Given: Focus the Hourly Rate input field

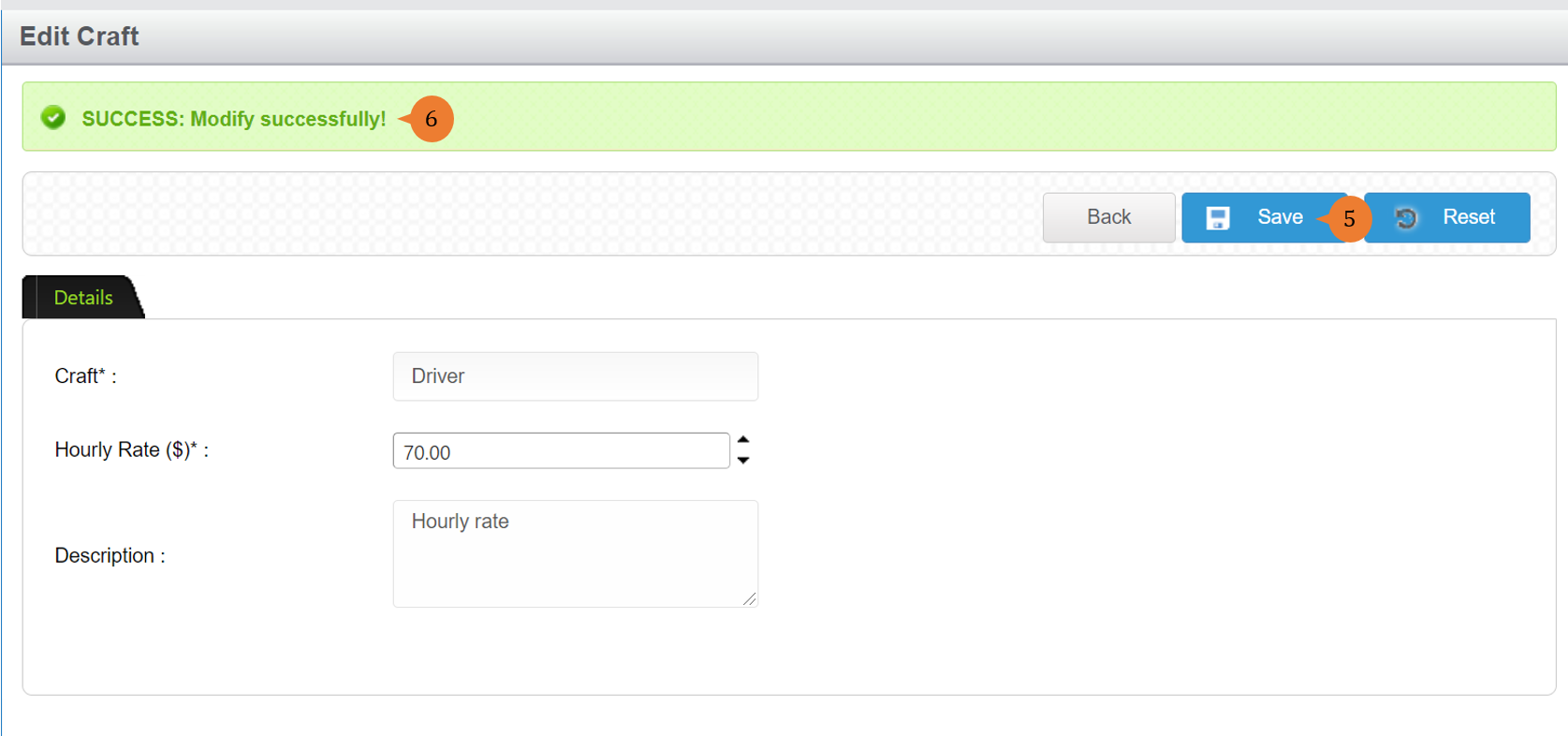Looking at the screenshot, I should (561, 451).
